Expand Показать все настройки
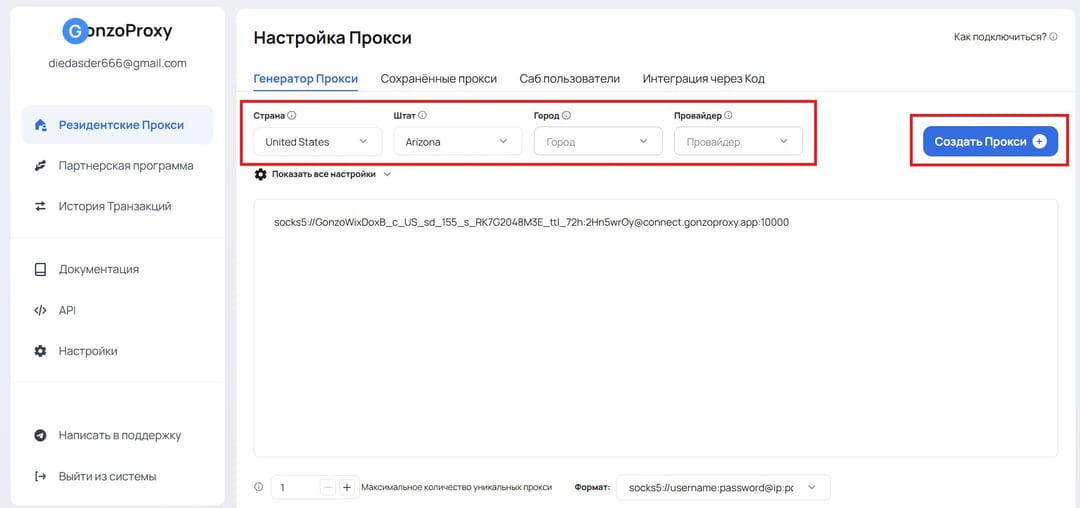 323,174
